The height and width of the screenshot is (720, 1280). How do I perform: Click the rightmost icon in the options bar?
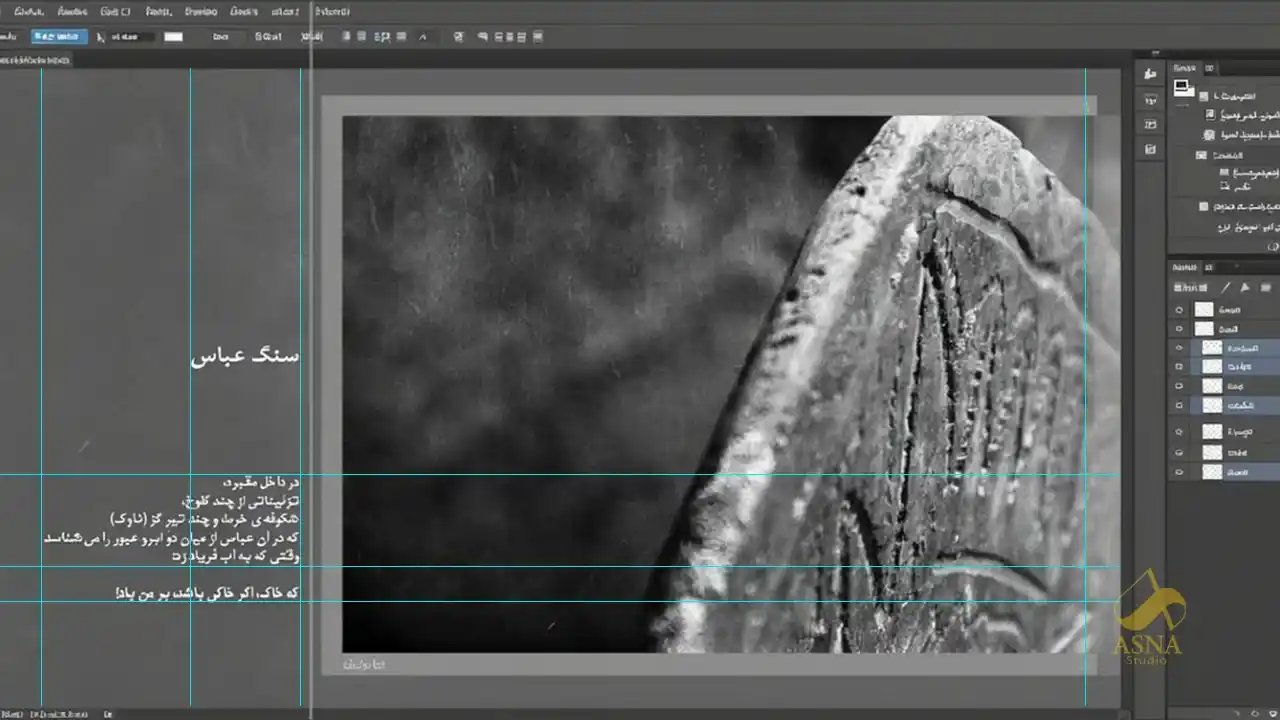click(538, 37)
